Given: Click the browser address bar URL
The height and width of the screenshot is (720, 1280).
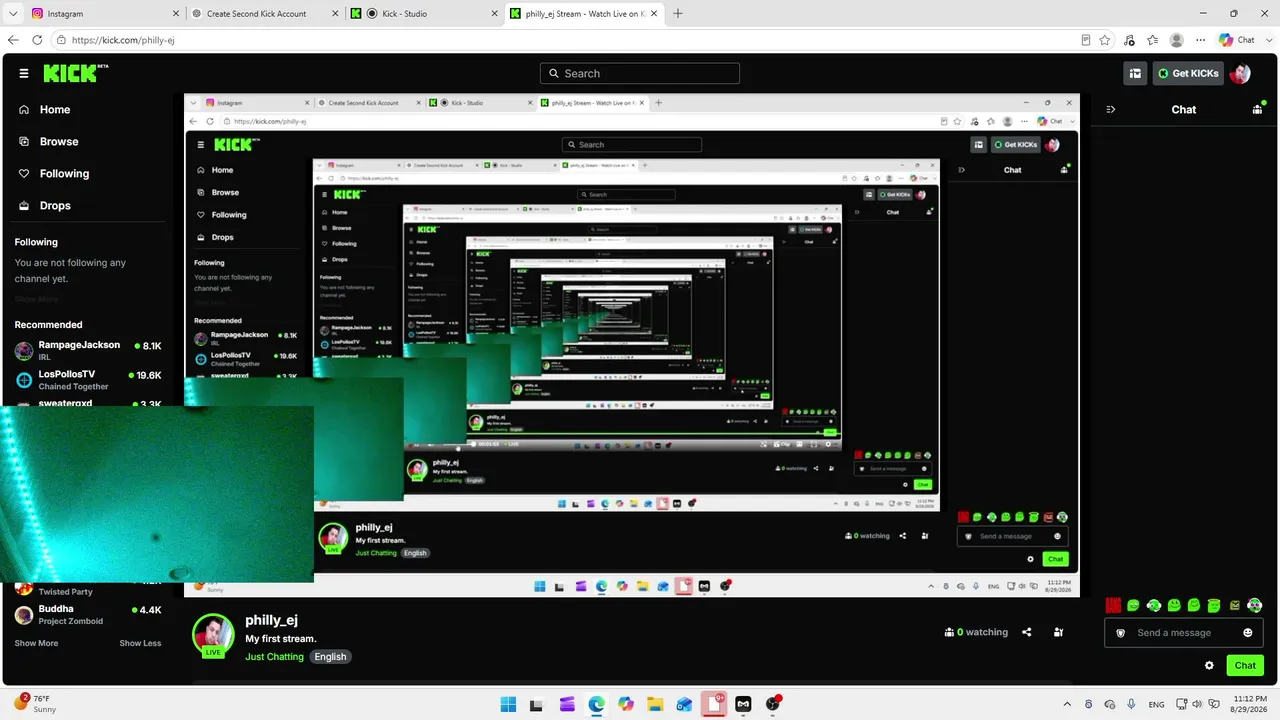Looking at the screenshot, I should 123,40.
